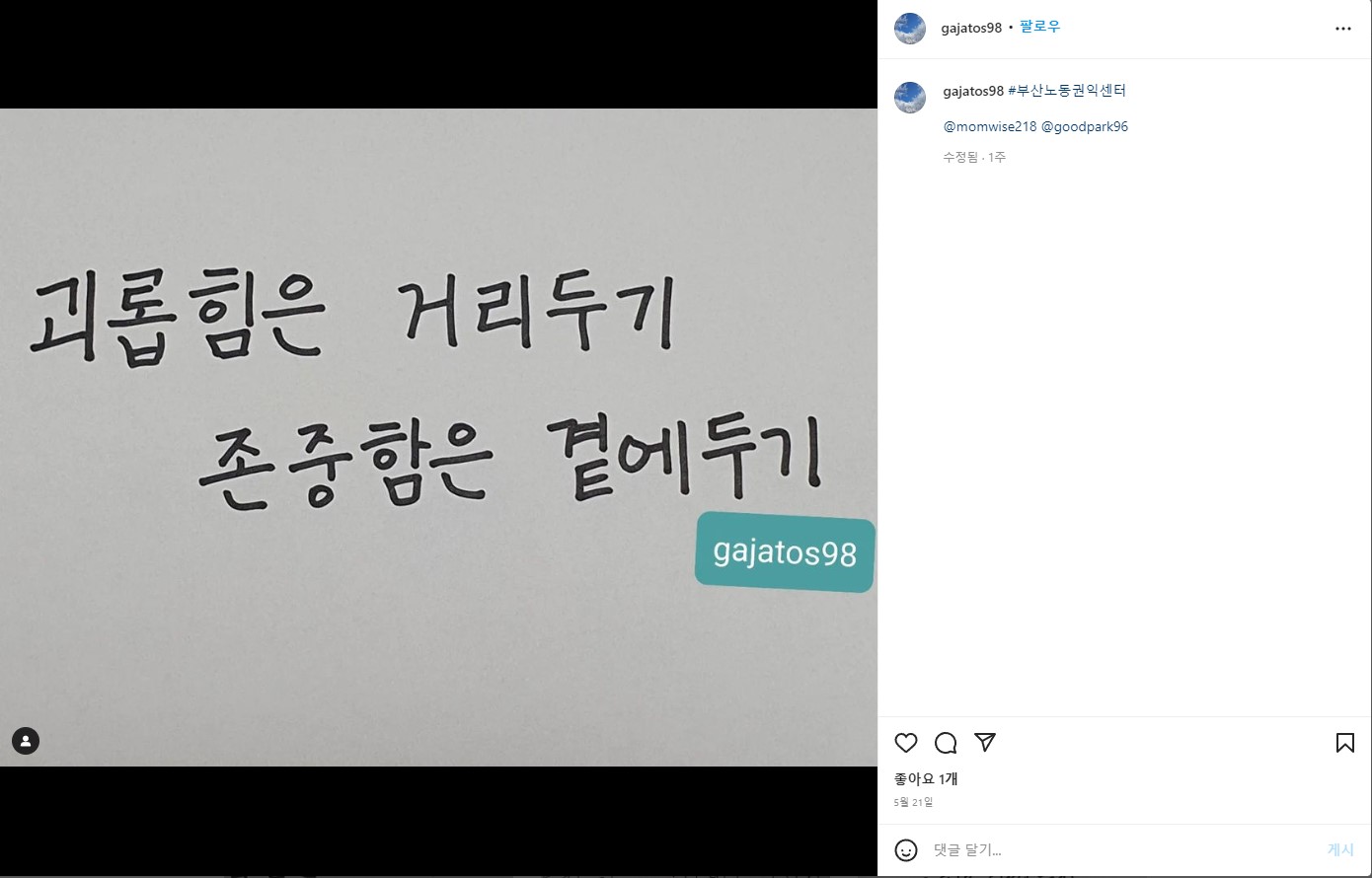Submit the comment with the 게시 button
The image size is (1372, 878).
(1340, 850)
